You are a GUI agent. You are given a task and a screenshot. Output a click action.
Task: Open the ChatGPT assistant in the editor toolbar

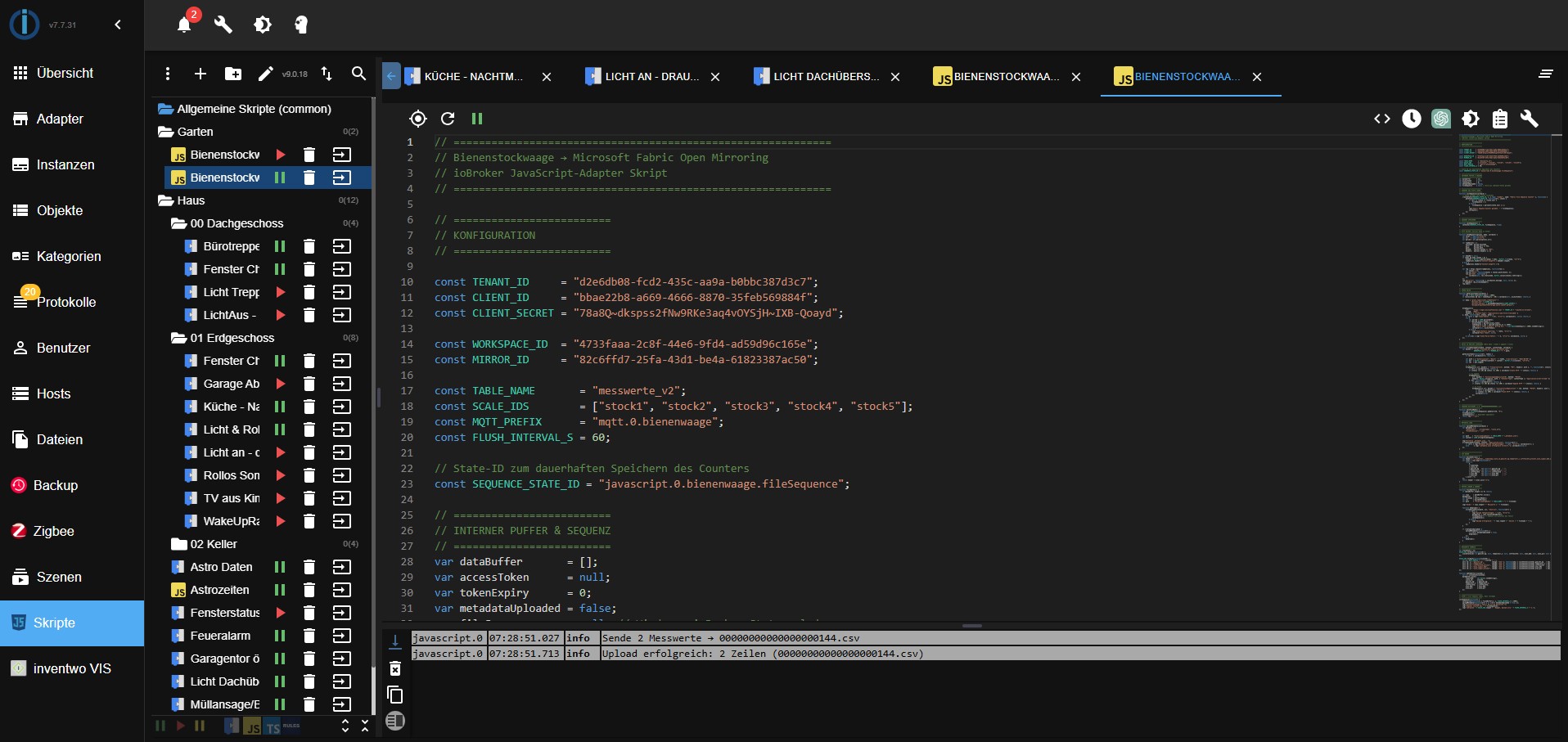(x=1441, y=119)
